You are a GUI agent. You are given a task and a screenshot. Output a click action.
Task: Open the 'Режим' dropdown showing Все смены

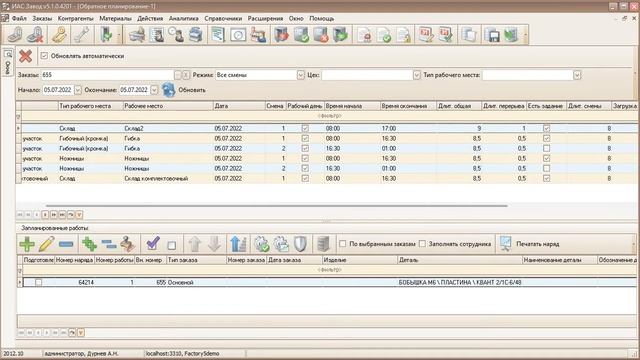300,75
